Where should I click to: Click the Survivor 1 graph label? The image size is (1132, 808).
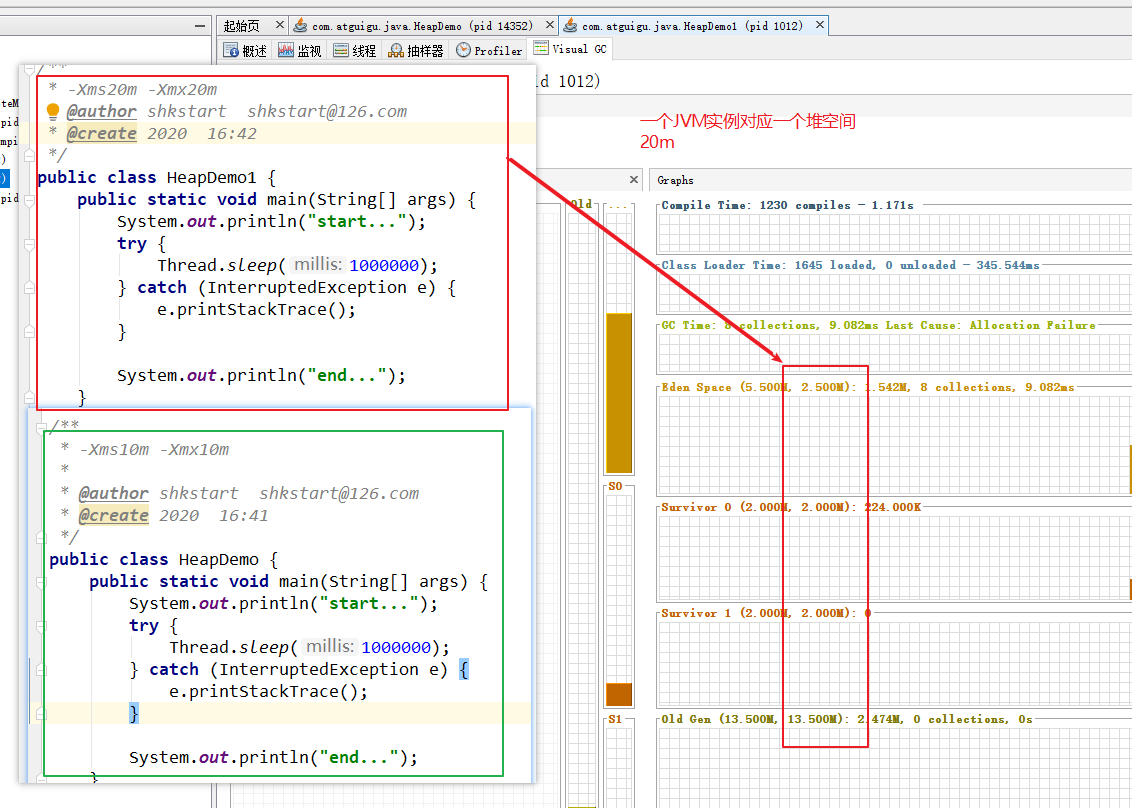click(765, 613)
